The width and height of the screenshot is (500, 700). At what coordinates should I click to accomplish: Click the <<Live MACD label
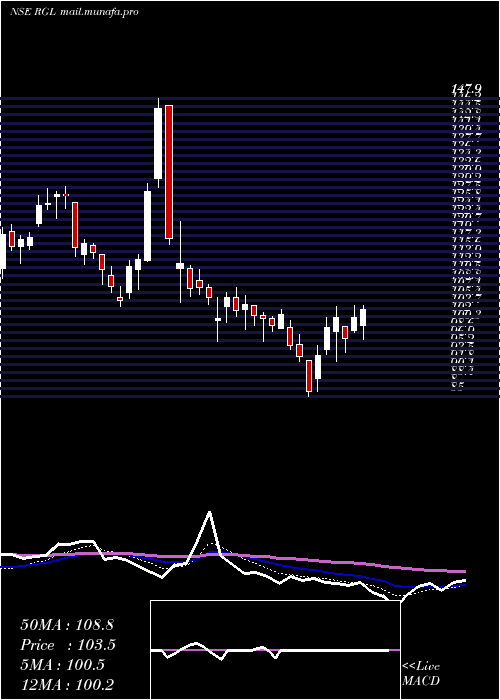(x=421, y=673)
